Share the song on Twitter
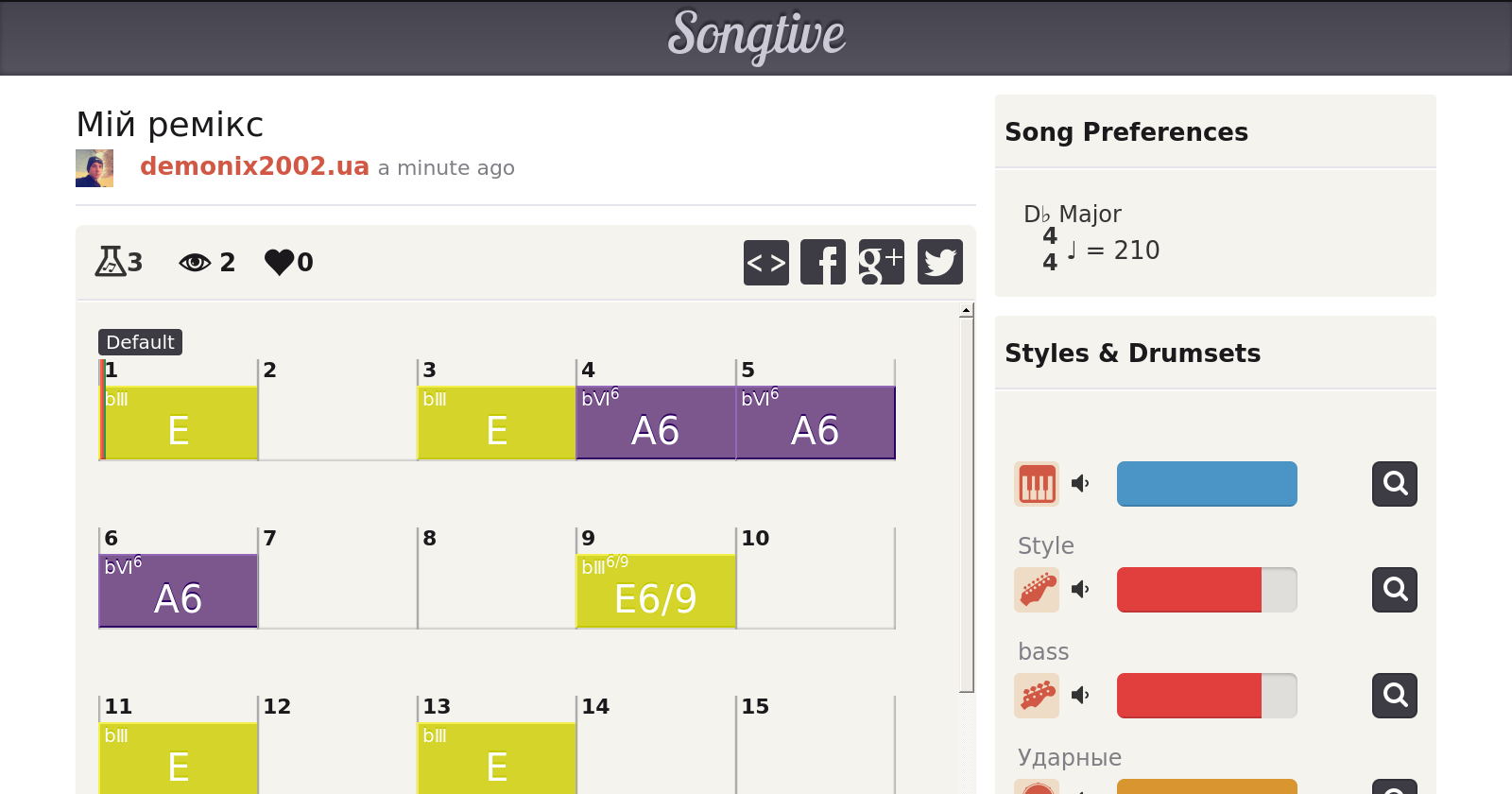Viewport: 1512px width, 794px height. coord(939,262)
